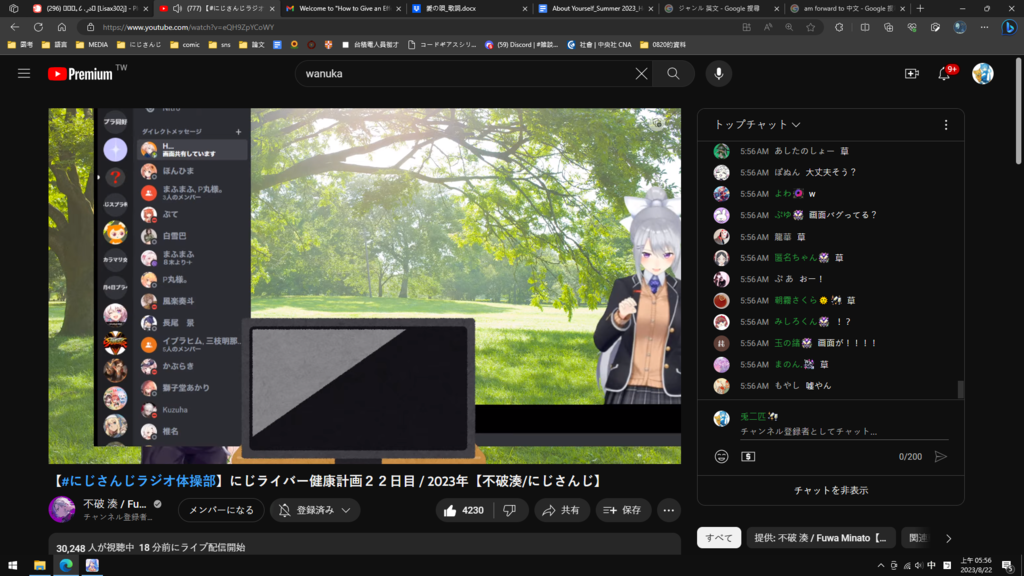Open the browser home page
The image size is (1024, 576).
point(62,27)
